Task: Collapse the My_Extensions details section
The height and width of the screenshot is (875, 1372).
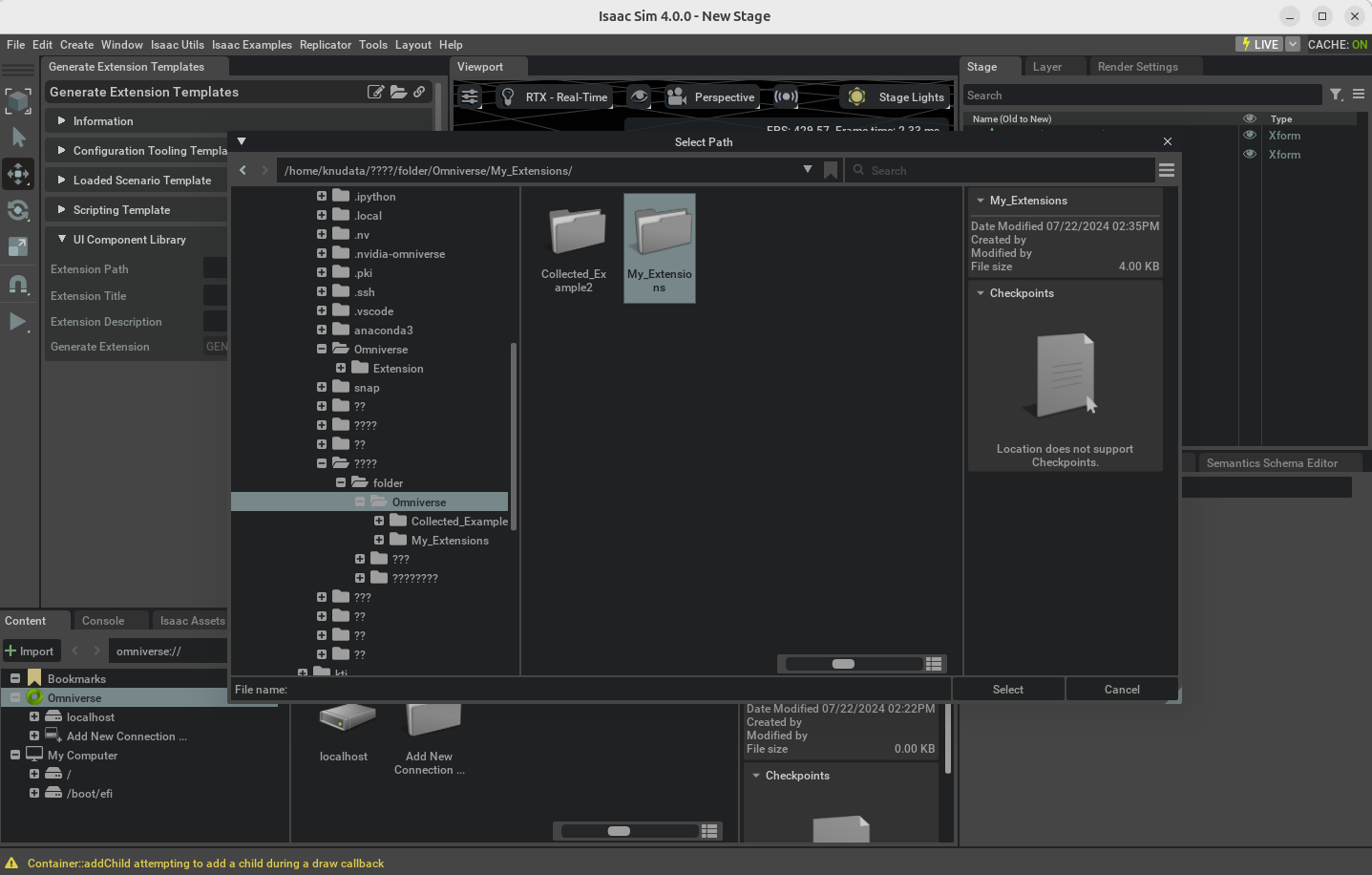Action: pyautogui.click(x=981, y=201)
